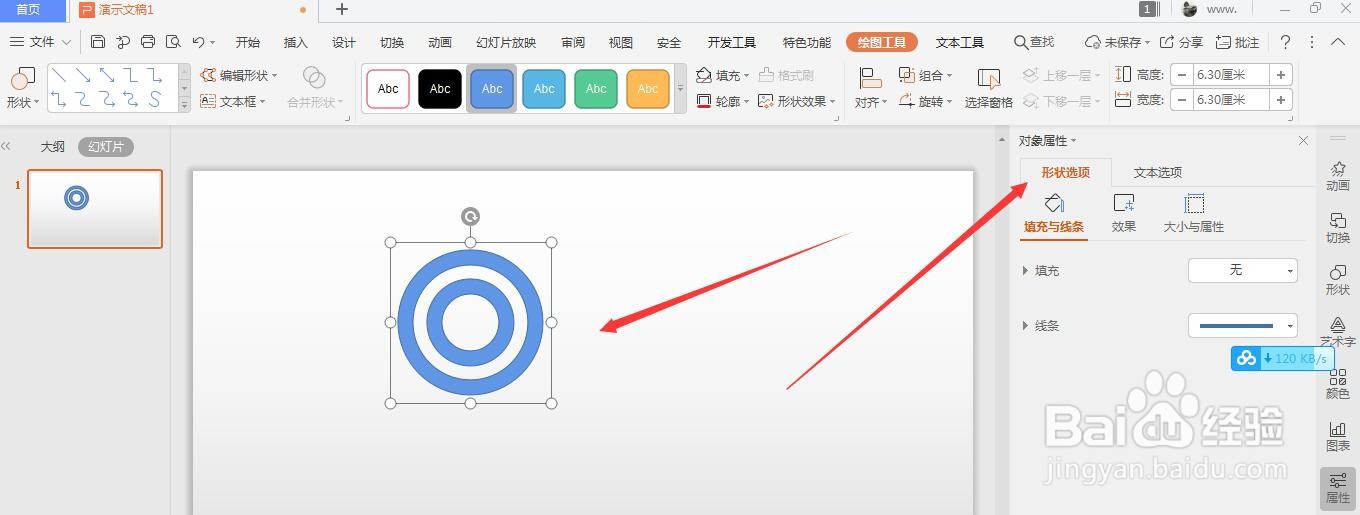Click 查找 search button
The height and width of the screenshot is (515, 1360).
point(1034,42)
